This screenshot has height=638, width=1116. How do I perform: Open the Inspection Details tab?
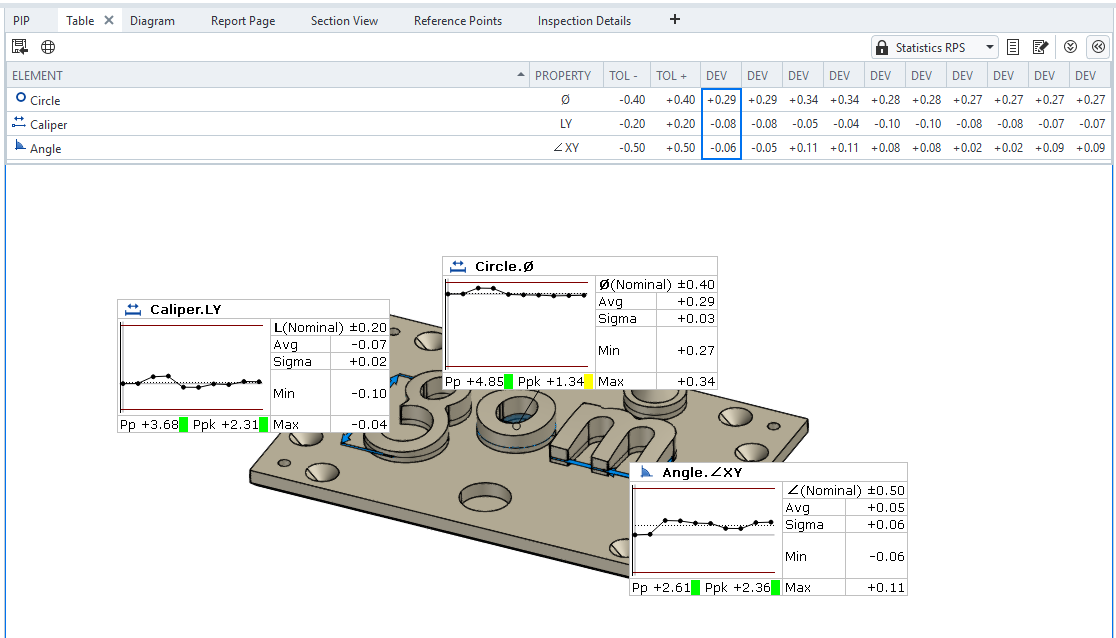[x=584, y=20]
